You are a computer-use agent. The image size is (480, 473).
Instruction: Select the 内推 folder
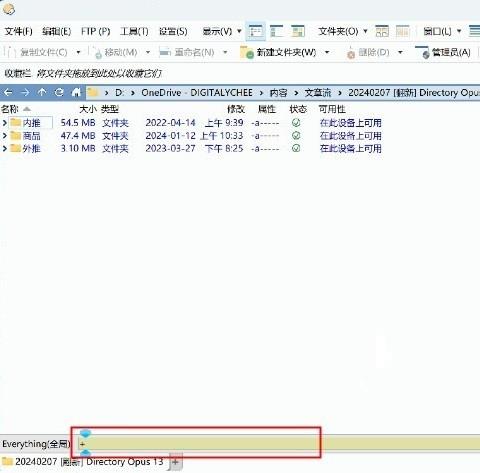31,123
